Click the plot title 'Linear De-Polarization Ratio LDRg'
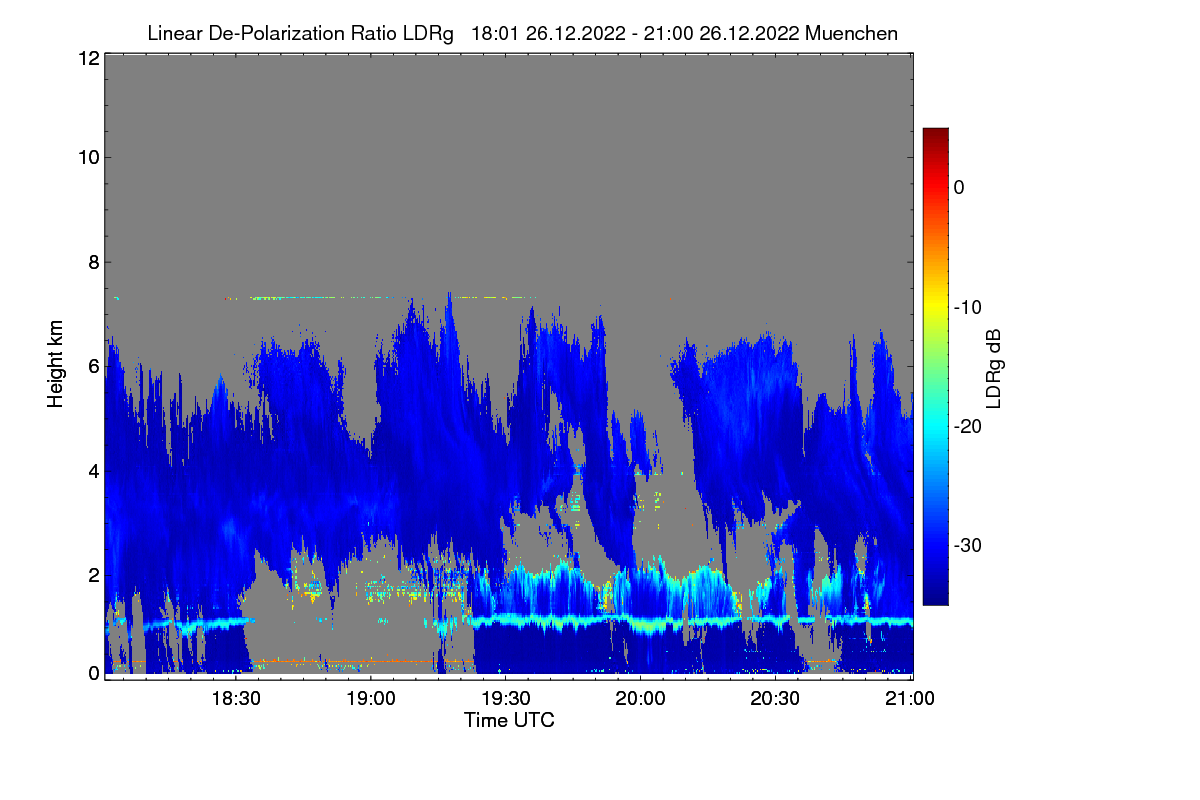The image size is (1200, 800). tap(300, 33)
